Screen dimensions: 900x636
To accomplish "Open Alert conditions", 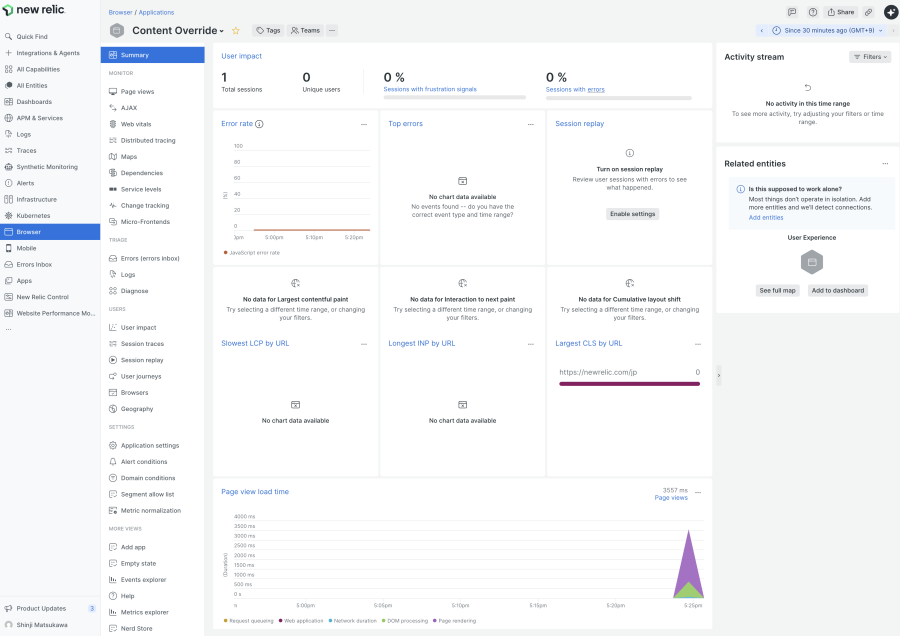I will [x=144, y=462].
